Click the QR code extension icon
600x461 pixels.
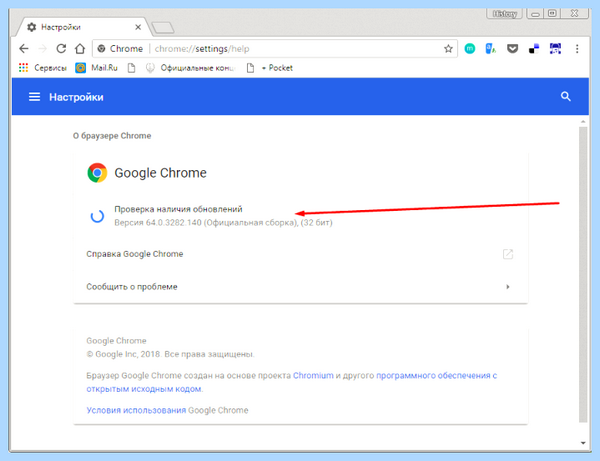point(555,49)
